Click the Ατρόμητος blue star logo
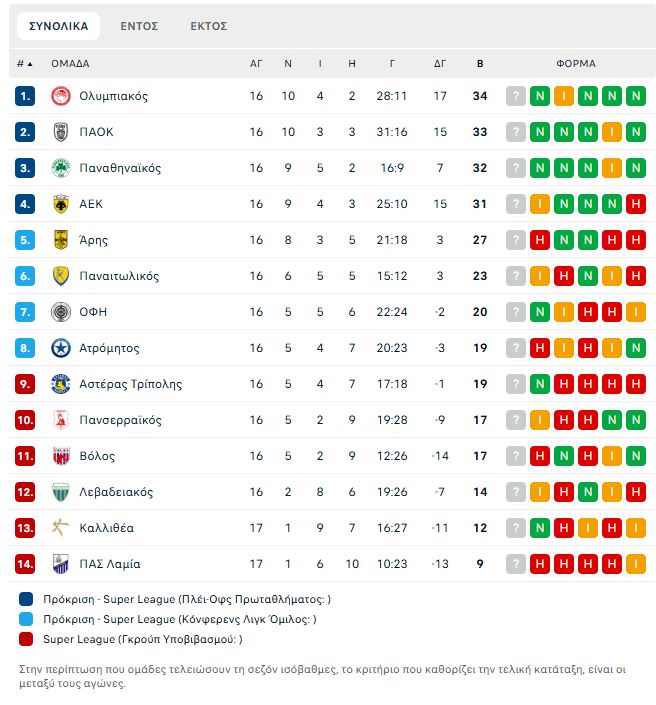Screen dimensions: 656x705 pos(61,348)
